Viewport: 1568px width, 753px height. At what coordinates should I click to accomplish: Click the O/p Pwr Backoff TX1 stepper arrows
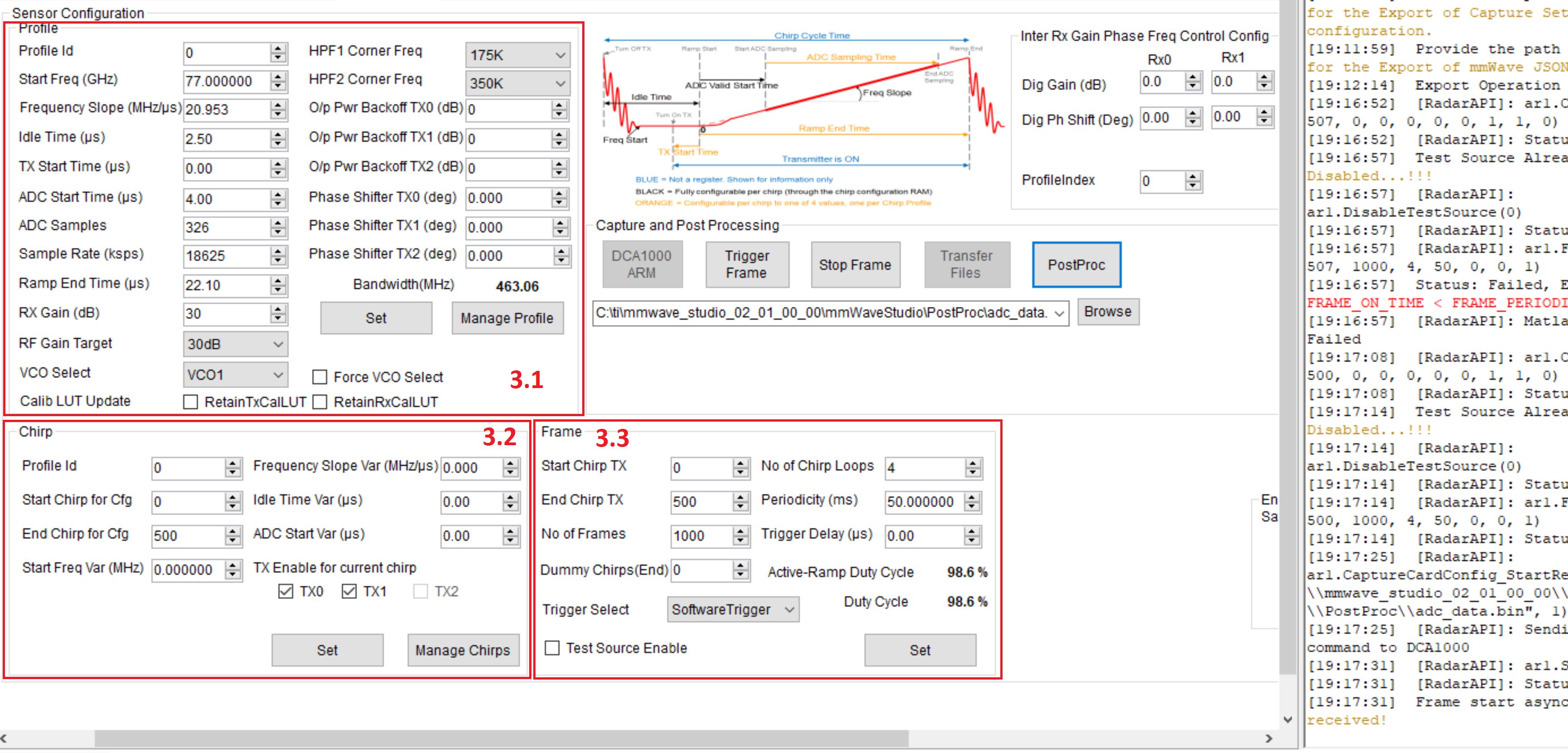(560, 139)
